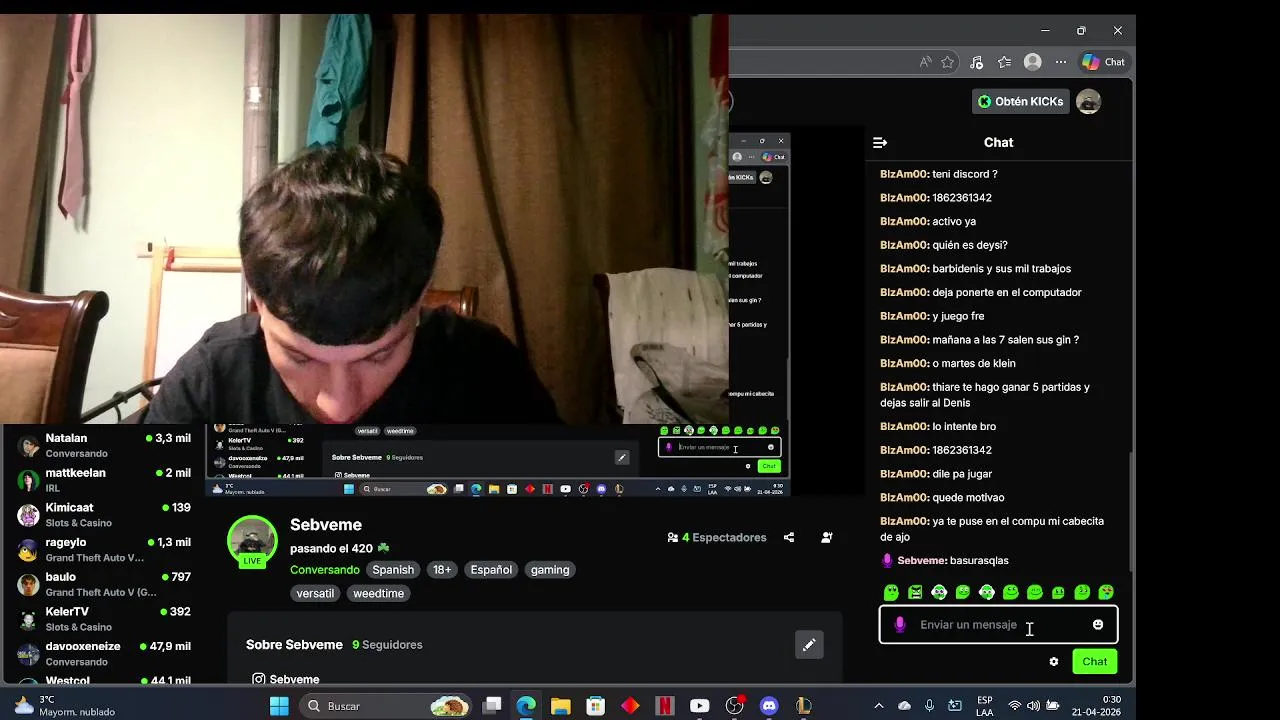Image resolution: width=1280 pixels, height=720 pixels.
Task: Click the Sebveme LIVE channel avatar
Action: point(252,542)
